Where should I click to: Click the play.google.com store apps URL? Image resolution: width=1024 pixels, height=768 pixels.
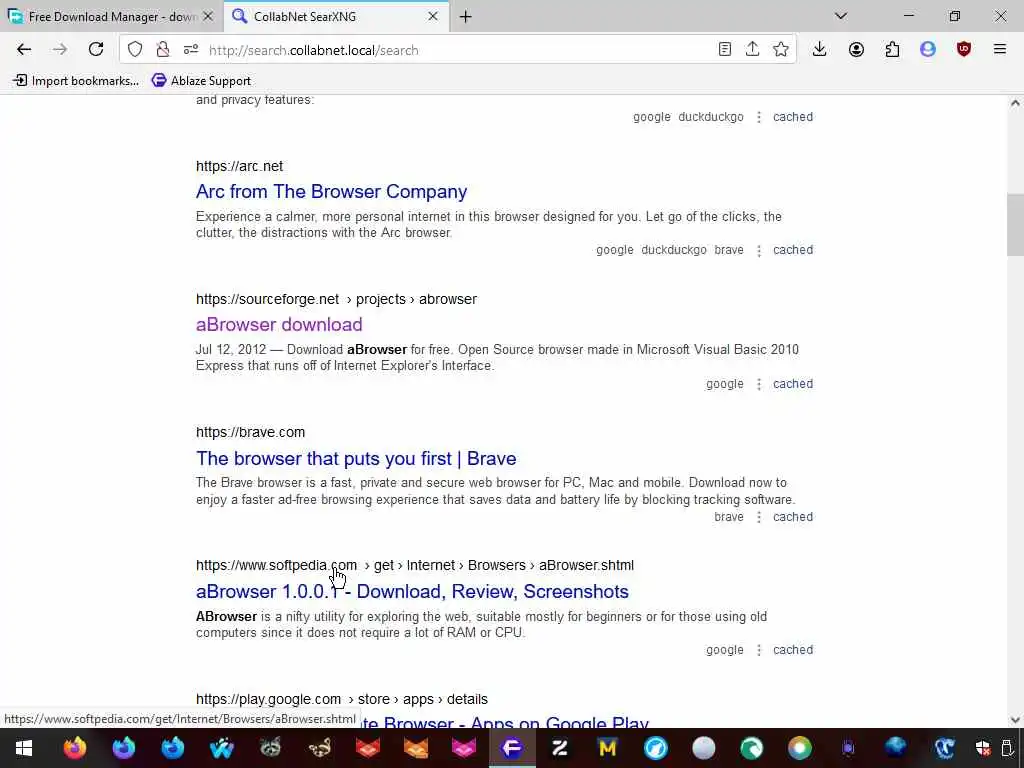tap(342, 699)
